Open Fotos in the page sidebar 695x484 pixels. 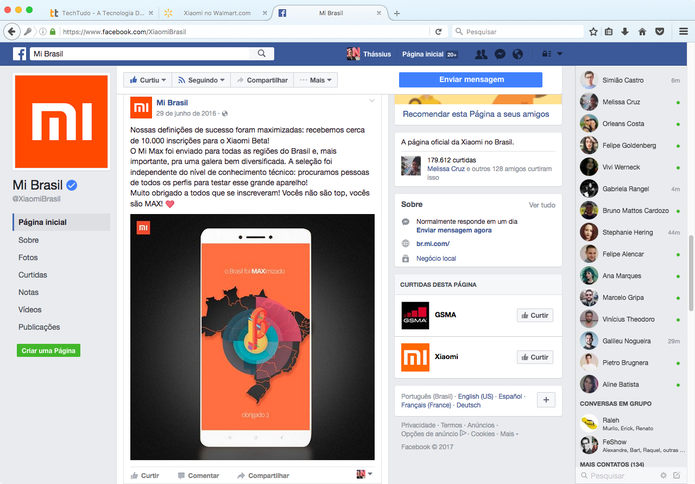tap(28, 258)
